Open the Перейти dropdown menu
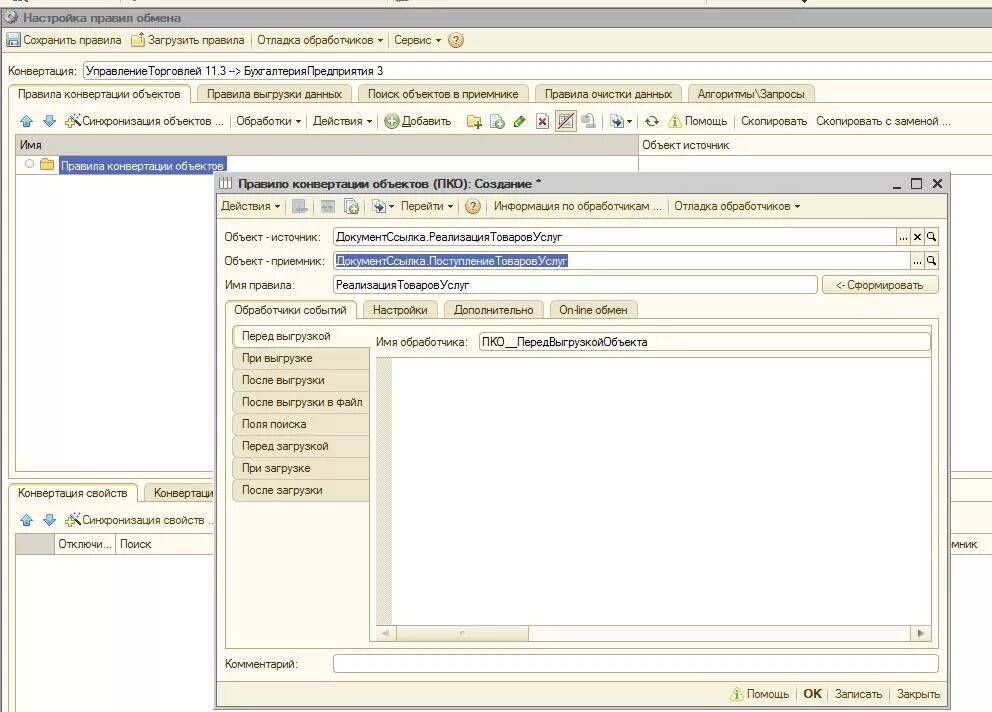992x712 pixels. pos(427,206)
